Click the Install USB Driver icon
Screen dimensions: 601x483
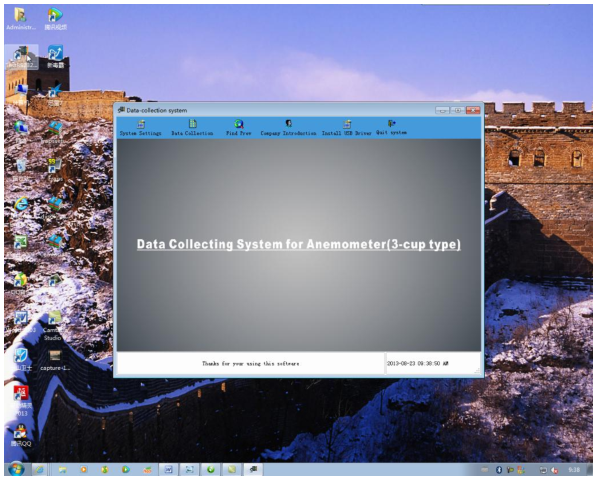[x=346, y=127]
